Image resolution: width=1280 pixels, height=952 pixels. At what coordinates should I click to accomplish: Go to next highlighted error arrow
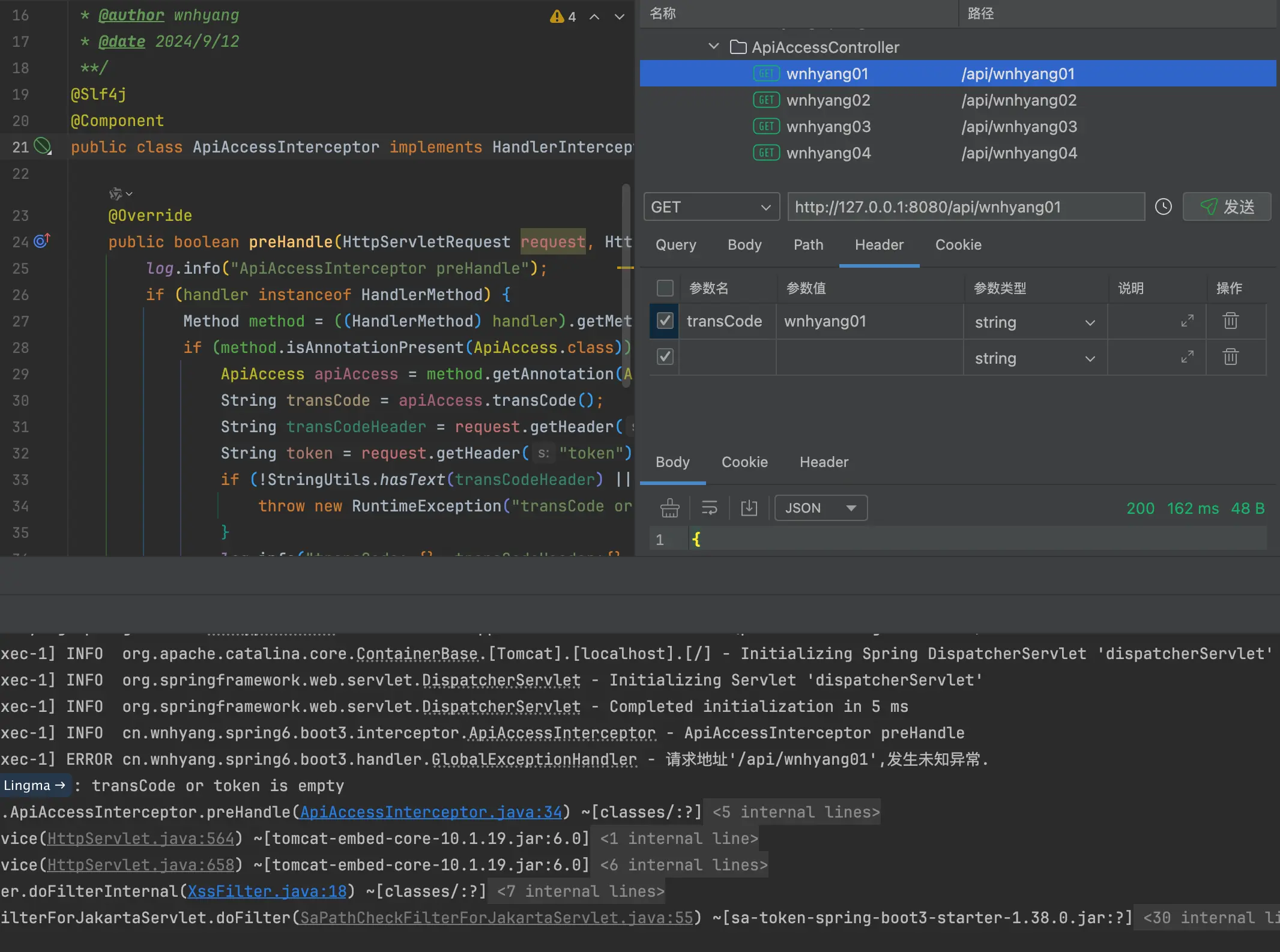coord(620,17)
